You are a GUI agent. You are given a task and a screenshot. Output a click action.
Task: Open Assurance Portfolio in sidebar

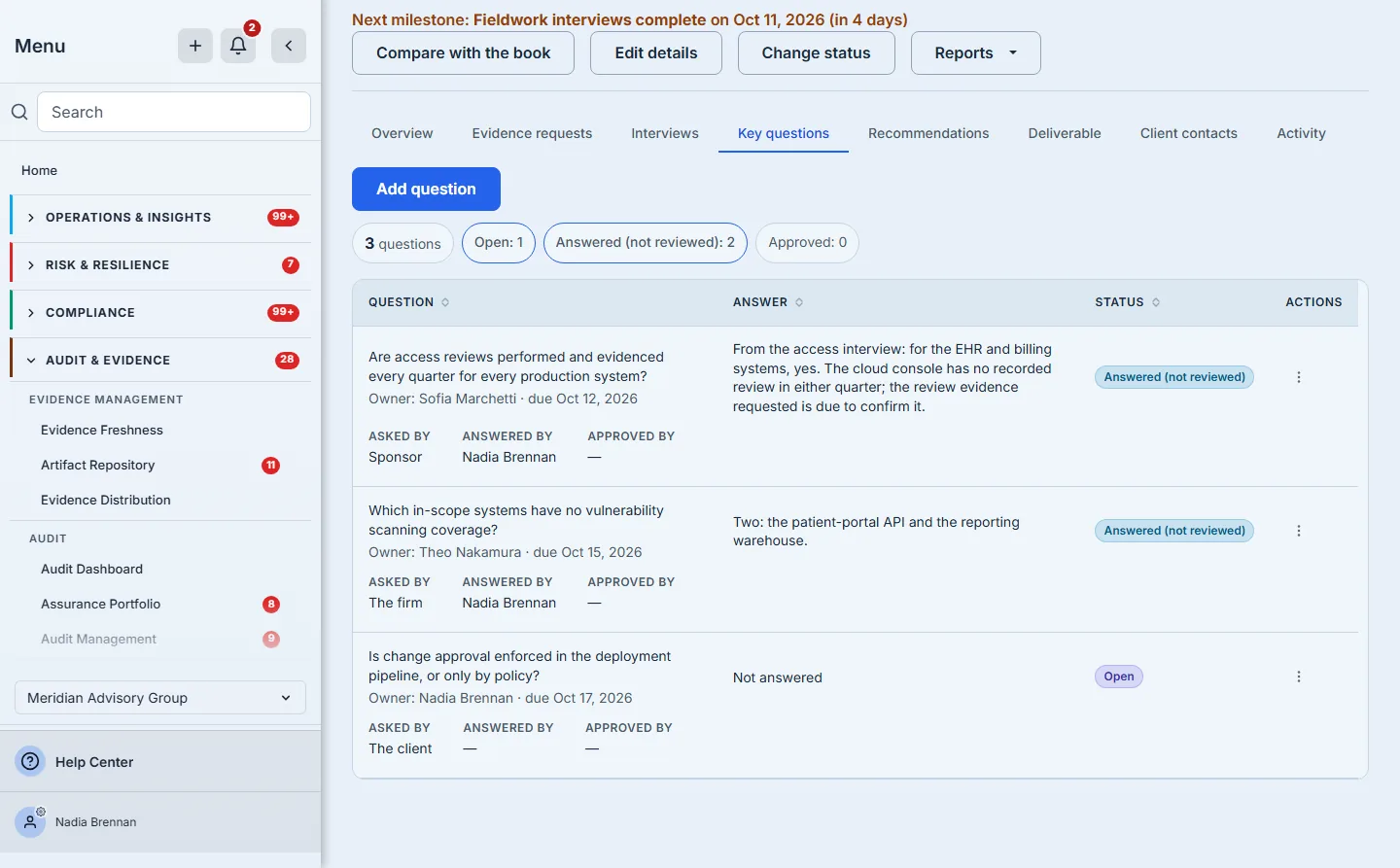100,604
